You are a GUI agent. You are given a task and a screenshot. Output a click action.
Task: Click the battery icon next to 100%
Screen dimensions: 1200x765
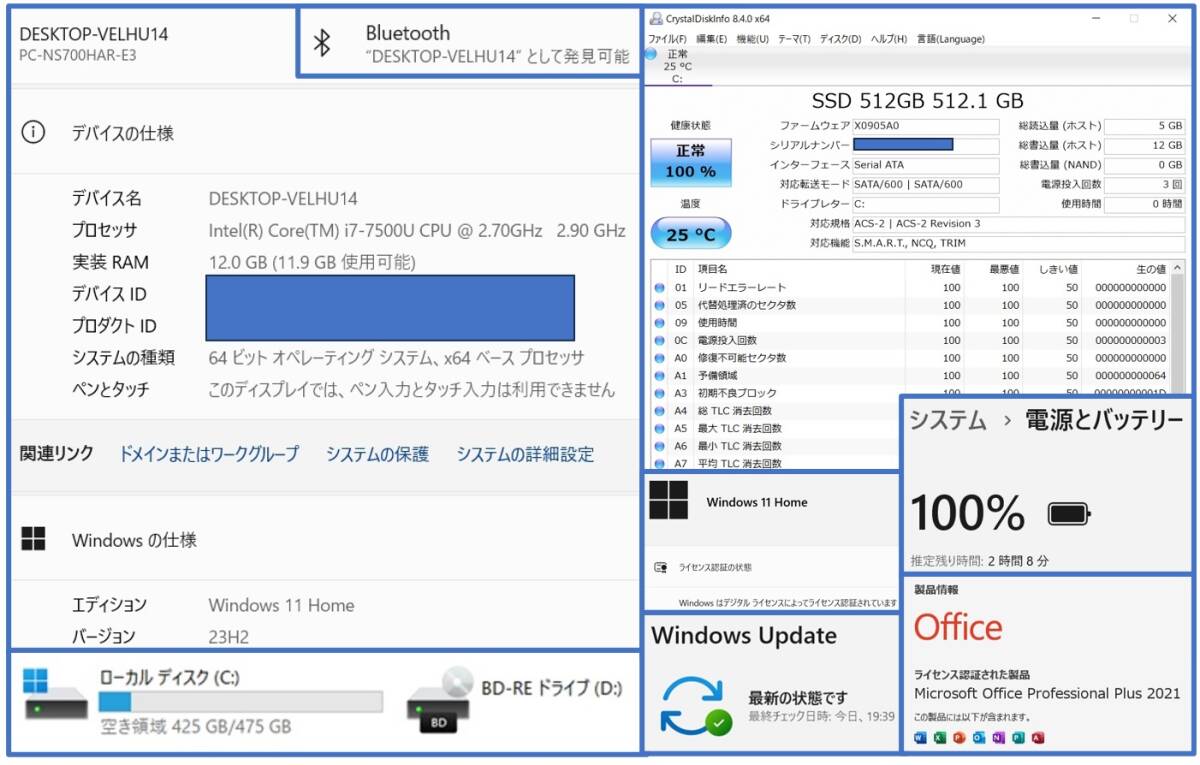[x=1068, y=514]
